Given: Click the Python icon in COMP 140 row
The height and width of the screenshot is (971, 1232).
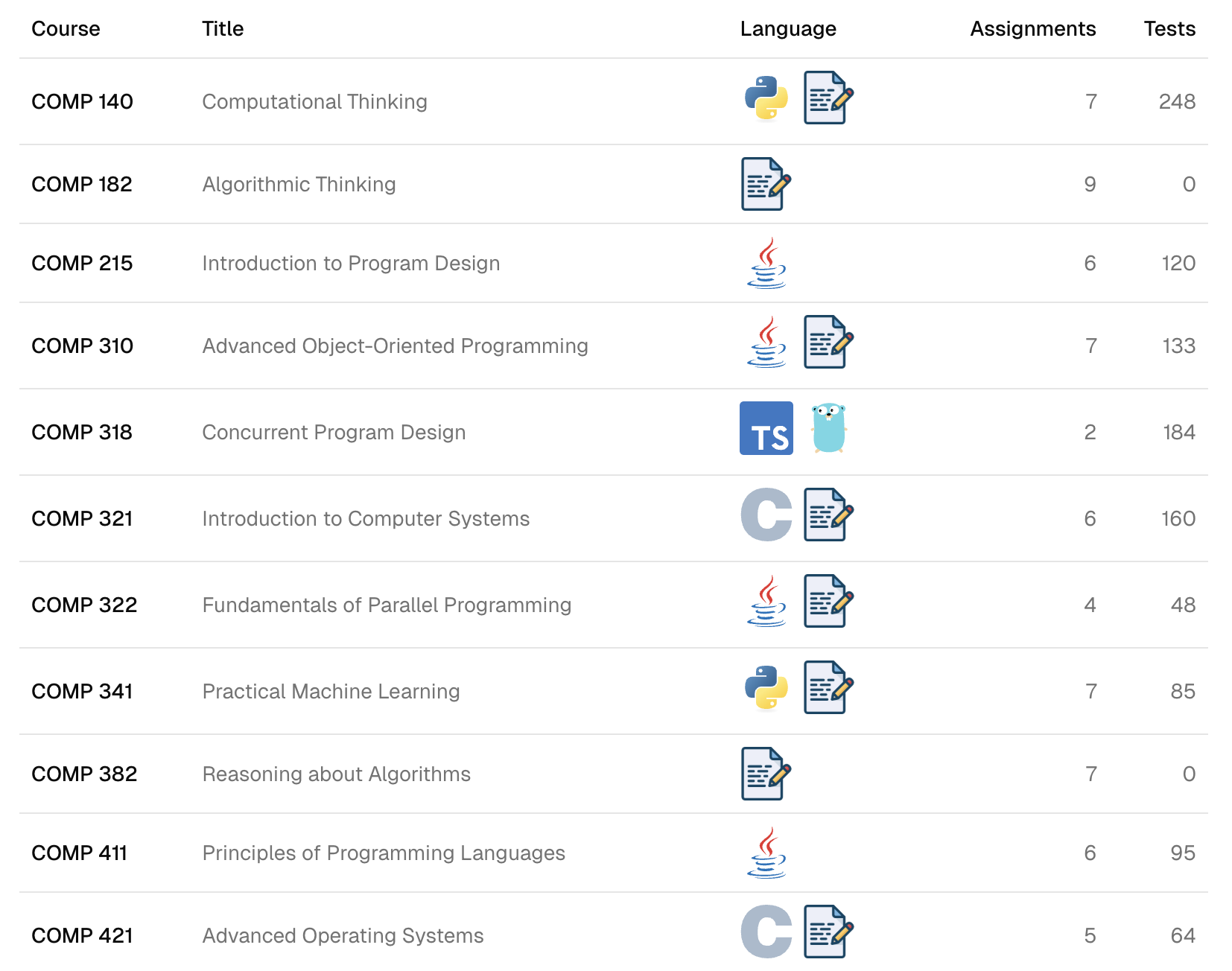Looking at the screenshot, I should pyautogui.click(x=766, y=98).
